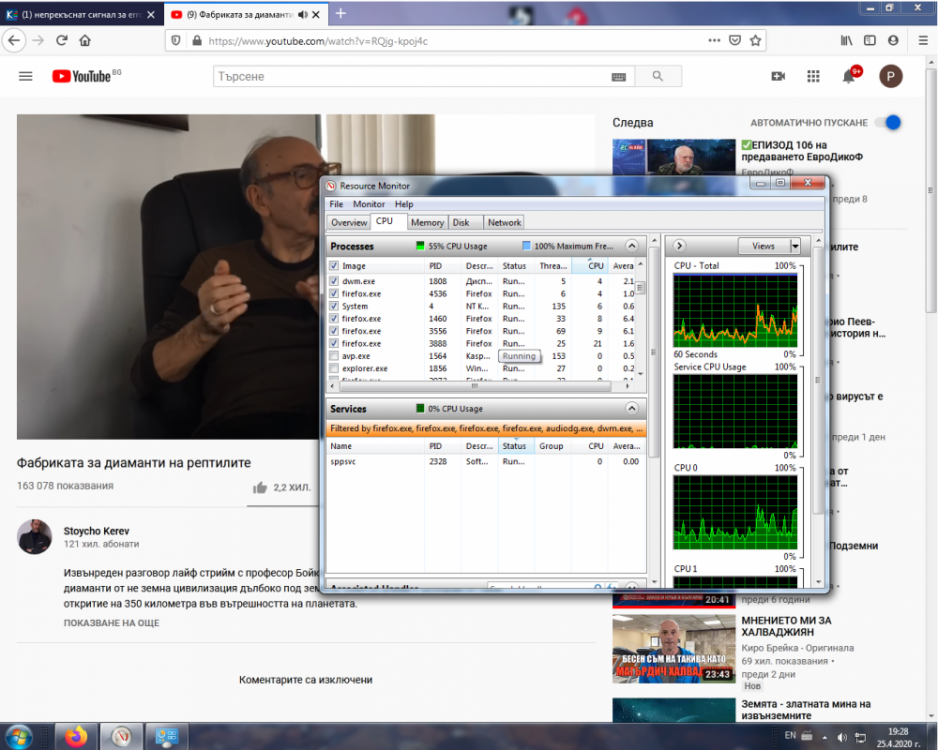Open the Views dropdown arrow

(795, 246)
